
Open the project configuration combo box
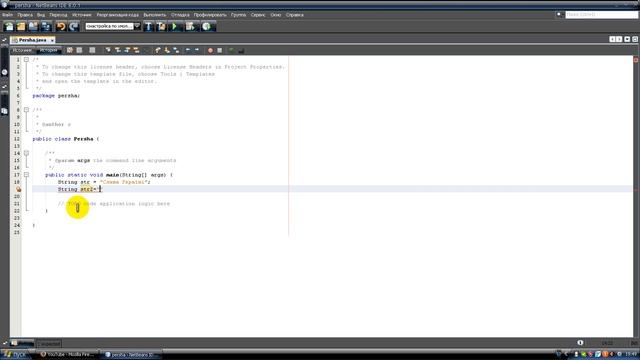[x=113, y=26]
